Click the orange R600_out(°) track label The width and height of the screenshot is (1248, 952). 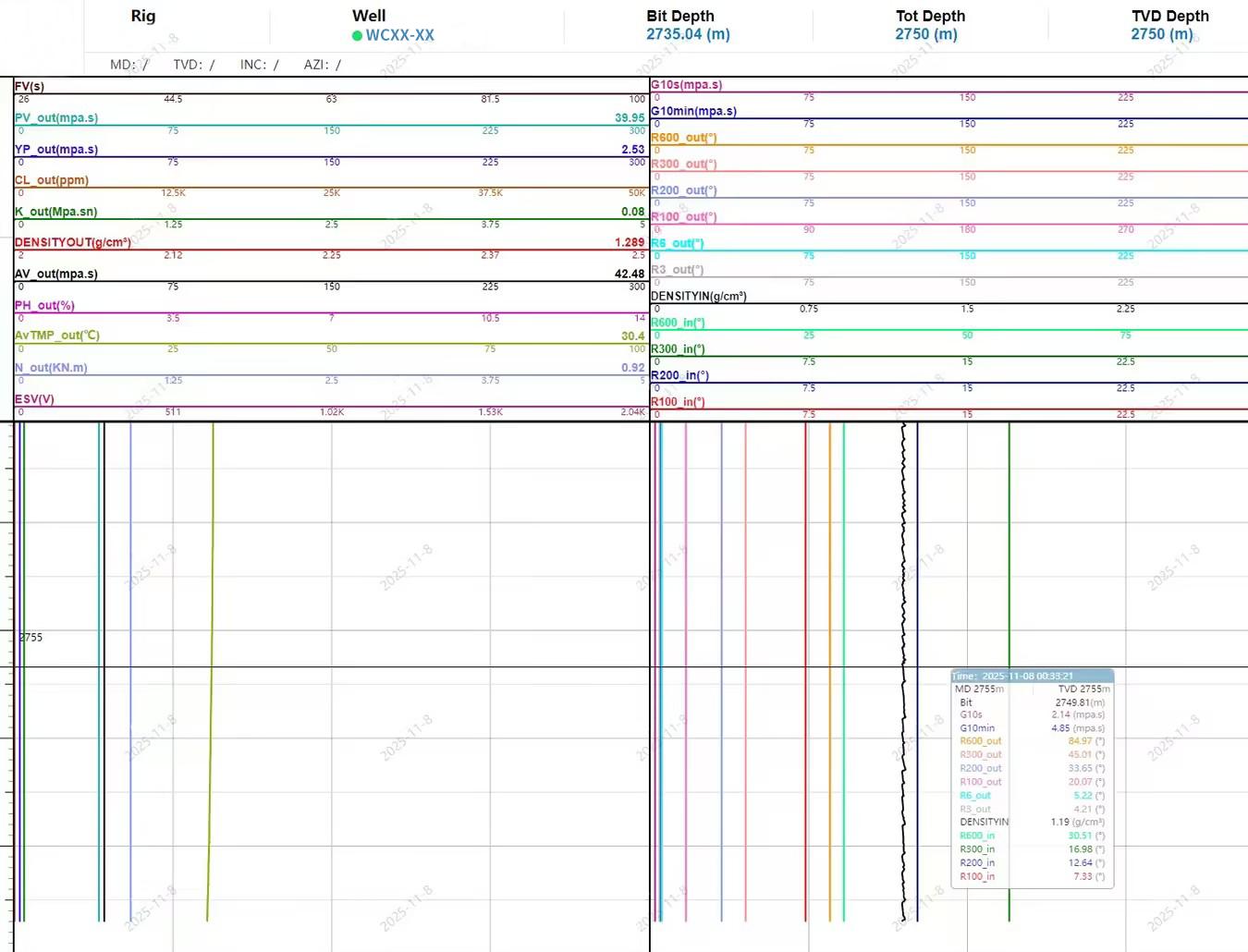(x=683, y=138)
